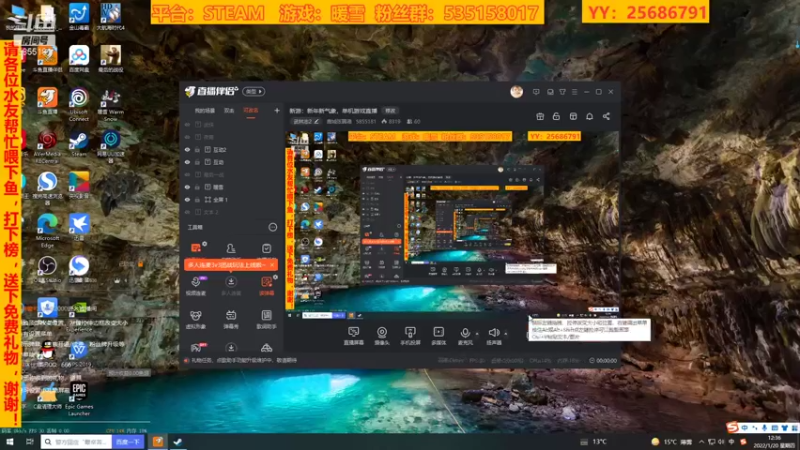Open the streamer avatar profile
800x450 pixels.
[x=516, y=92]
